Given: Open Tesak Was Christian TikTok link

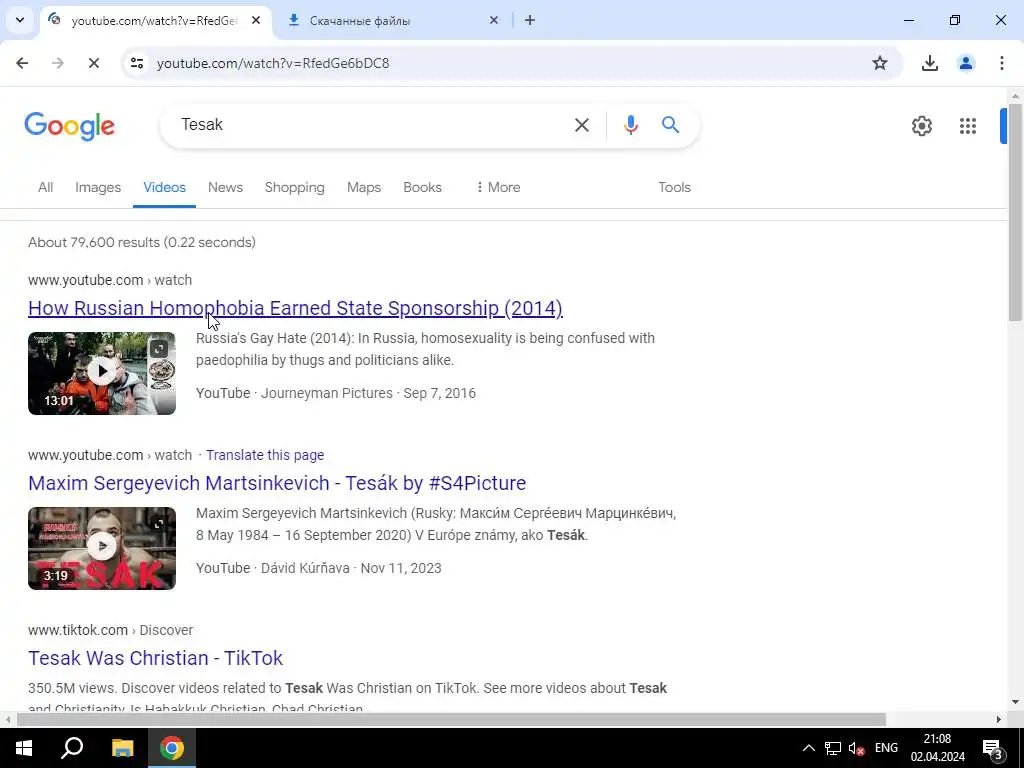Looking at the screenshot, I should point(155,658).
